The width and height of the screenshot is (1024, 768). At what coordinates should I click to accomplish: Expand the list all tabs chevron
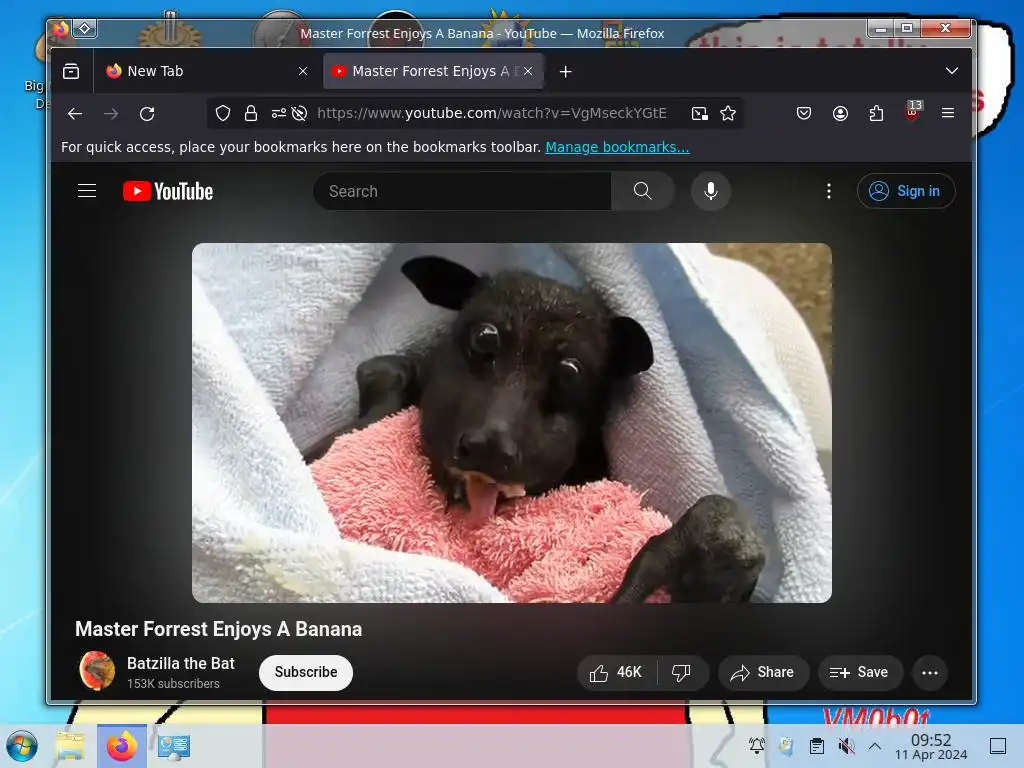[x=952, y=71]
